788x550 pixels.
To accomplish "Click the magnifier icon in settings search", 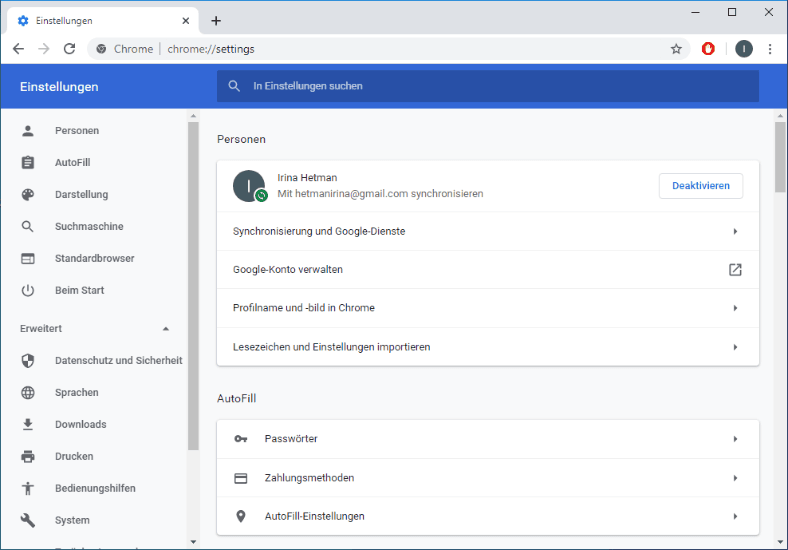I will click(234, 86).
